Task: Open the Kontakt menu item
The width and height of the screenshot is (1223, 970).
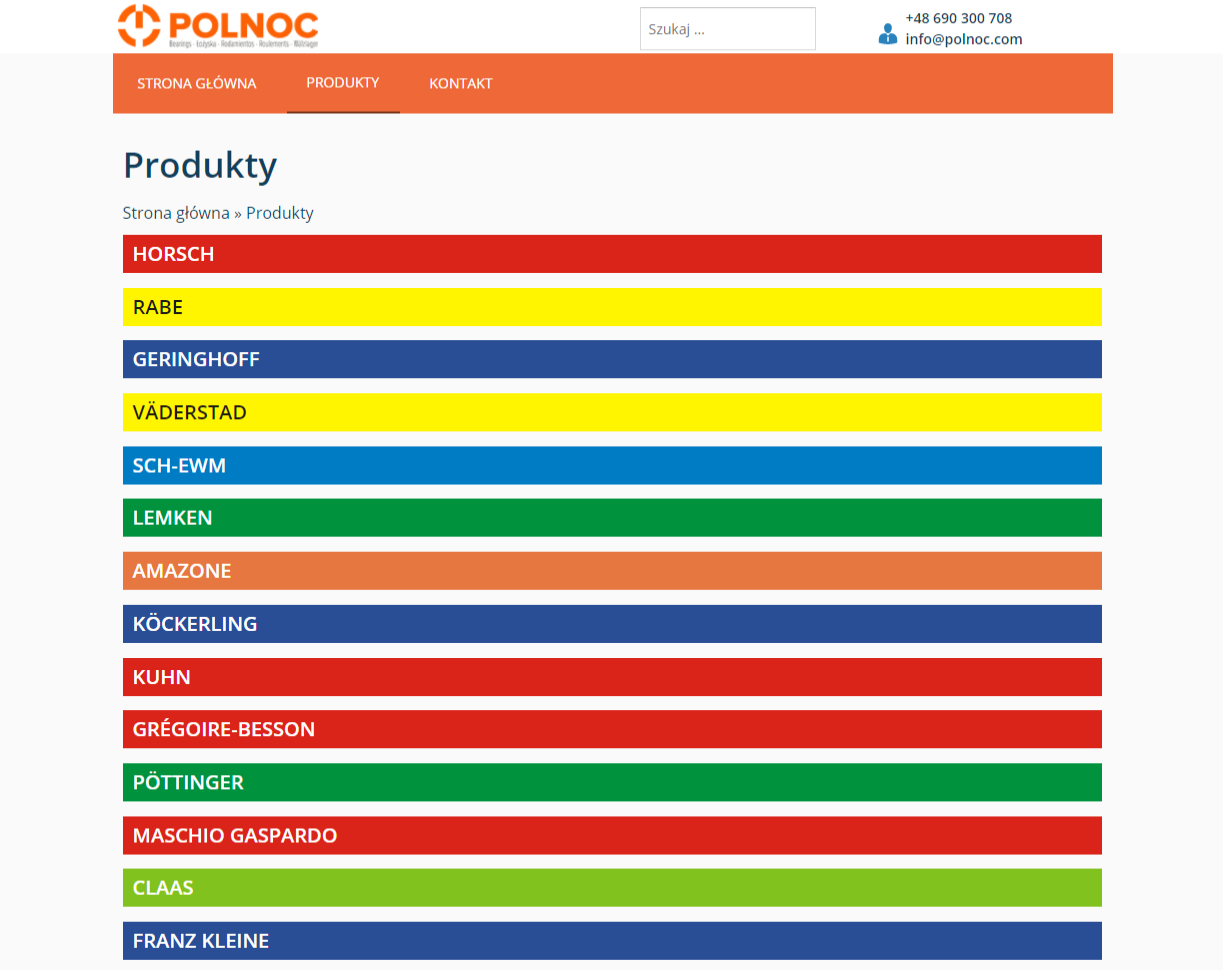Action: point(461,83)
